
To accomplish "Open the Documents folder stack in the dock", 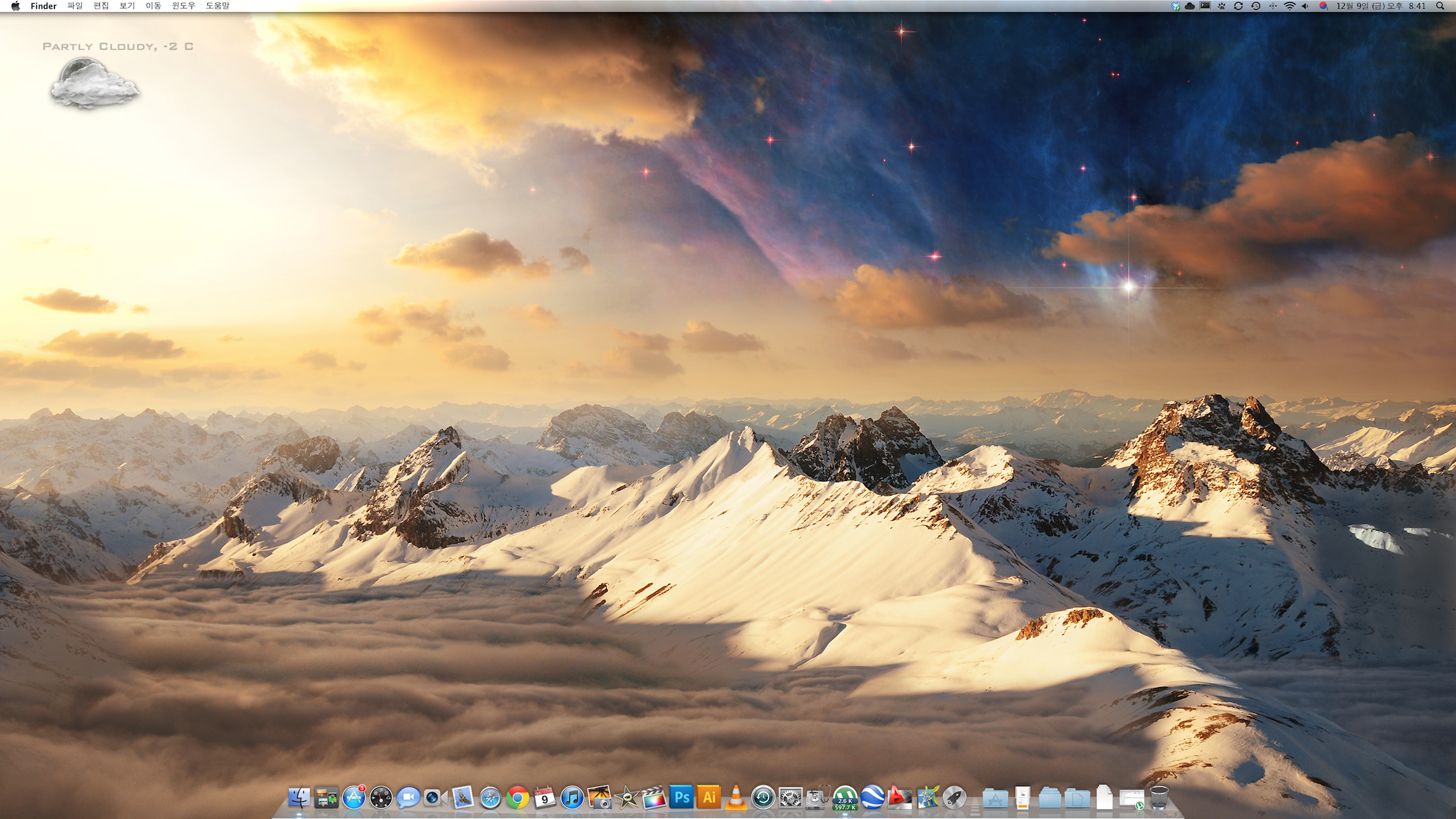I will (x=1077, y=798).
